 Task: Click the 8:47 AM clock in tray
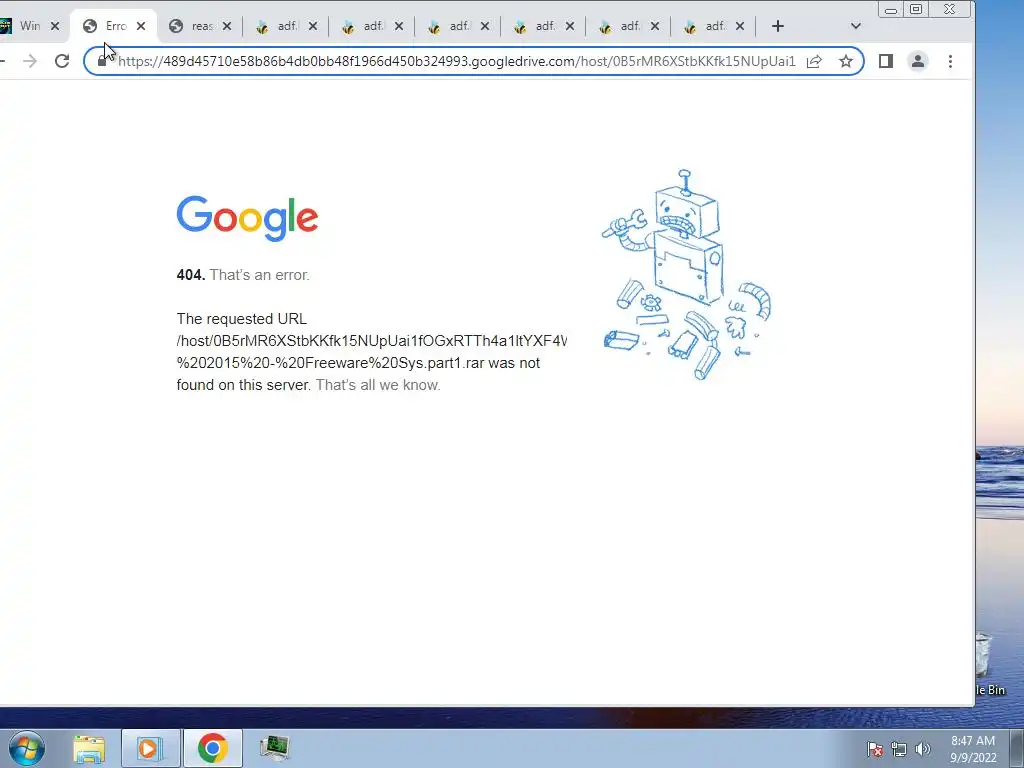click(x=973, y=749)
